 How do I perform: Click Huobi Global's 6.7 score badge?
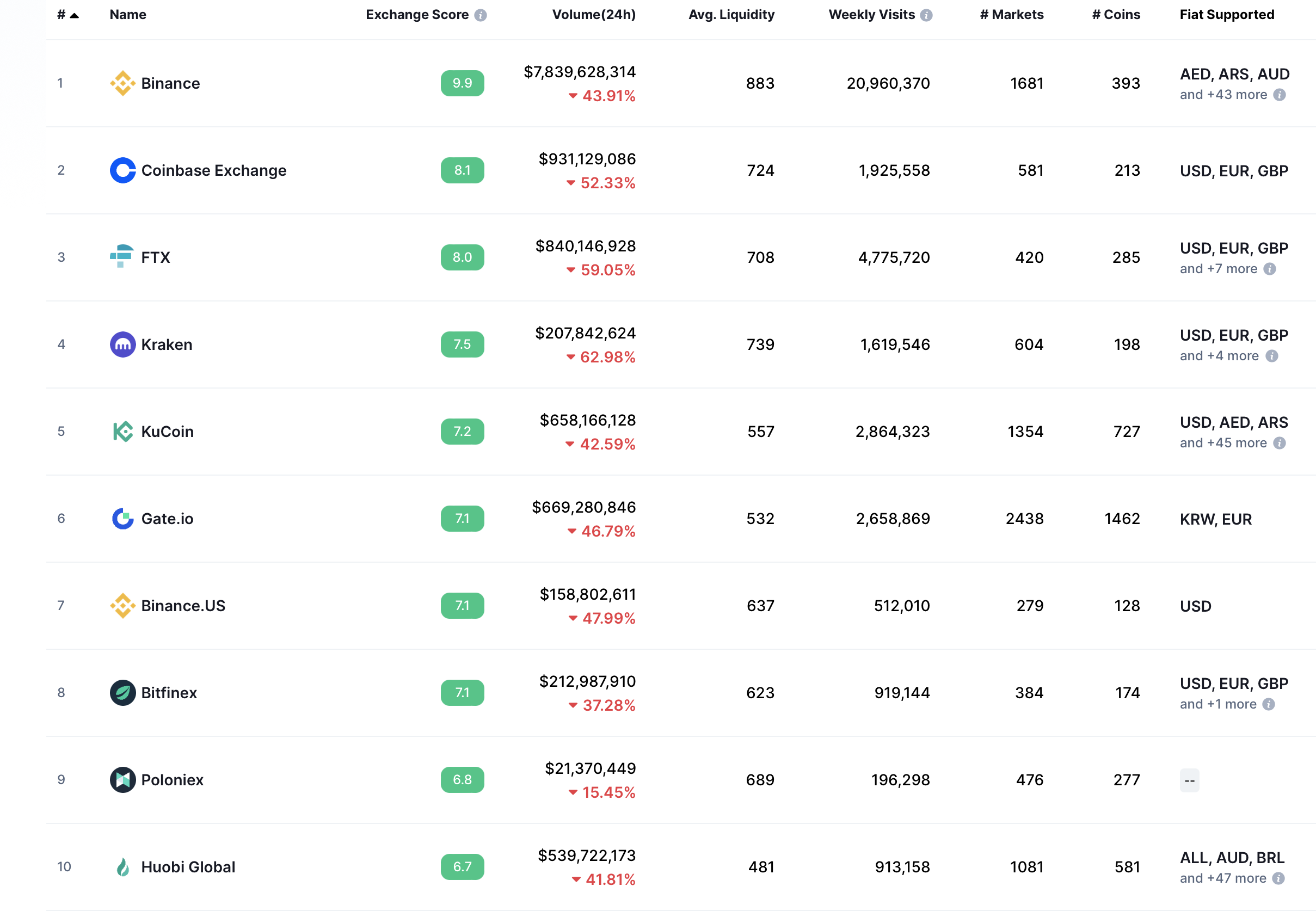(x=462, y=867)
